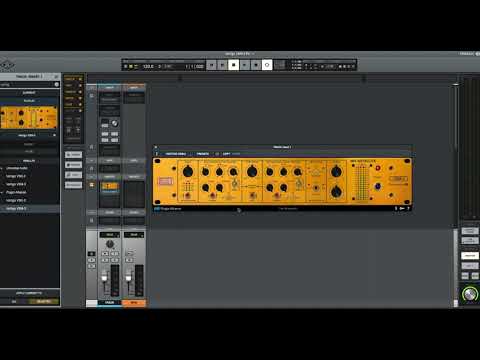The height and width of the screenshot is (360, 480).
Task: Click the leftmost large black knob on the VOXBOX
Action: (x=188, y=172)
